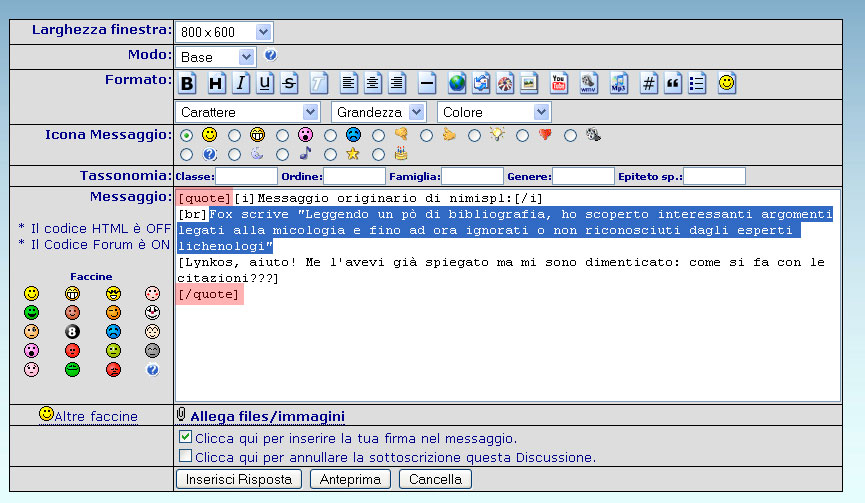865x503 pixels.
Task: Insert clown face from Faccine
Action: point(152,312)
